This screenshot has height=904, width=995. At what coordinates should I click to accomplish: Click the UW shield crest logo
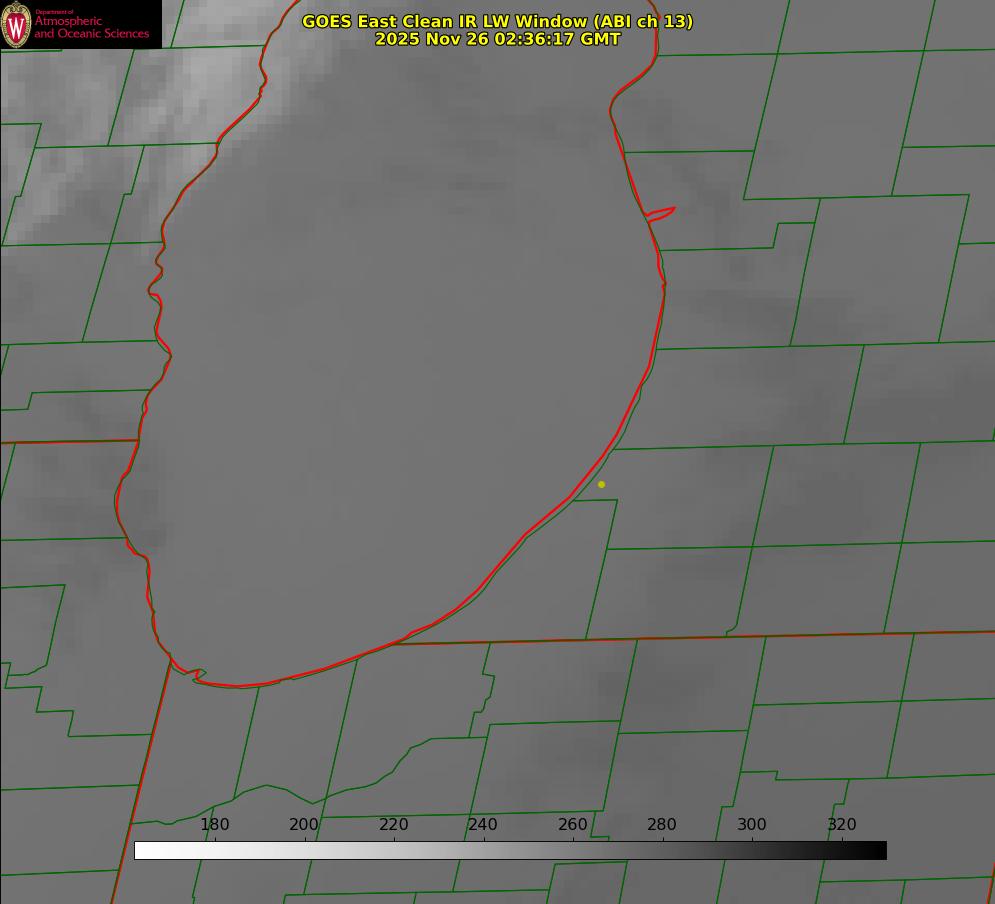pyautogui.click(x=16, y=24)
